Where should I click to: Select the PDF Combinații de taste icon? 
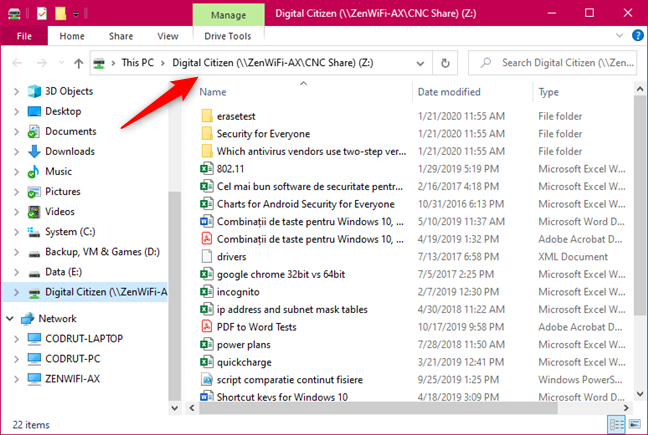(x=207, y=239)
